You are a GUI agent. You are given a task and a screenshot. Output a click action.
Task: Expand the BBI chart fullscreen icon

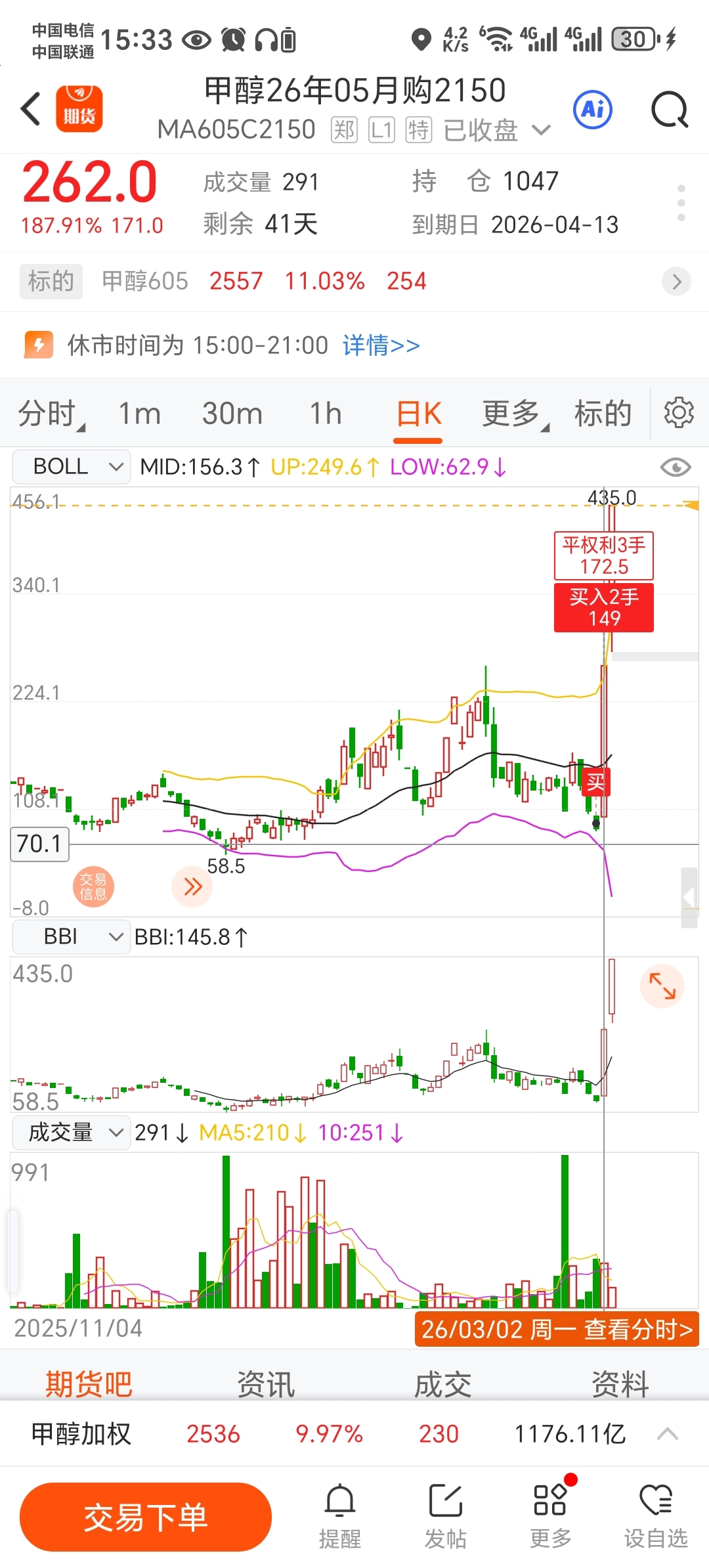(662, 986)
